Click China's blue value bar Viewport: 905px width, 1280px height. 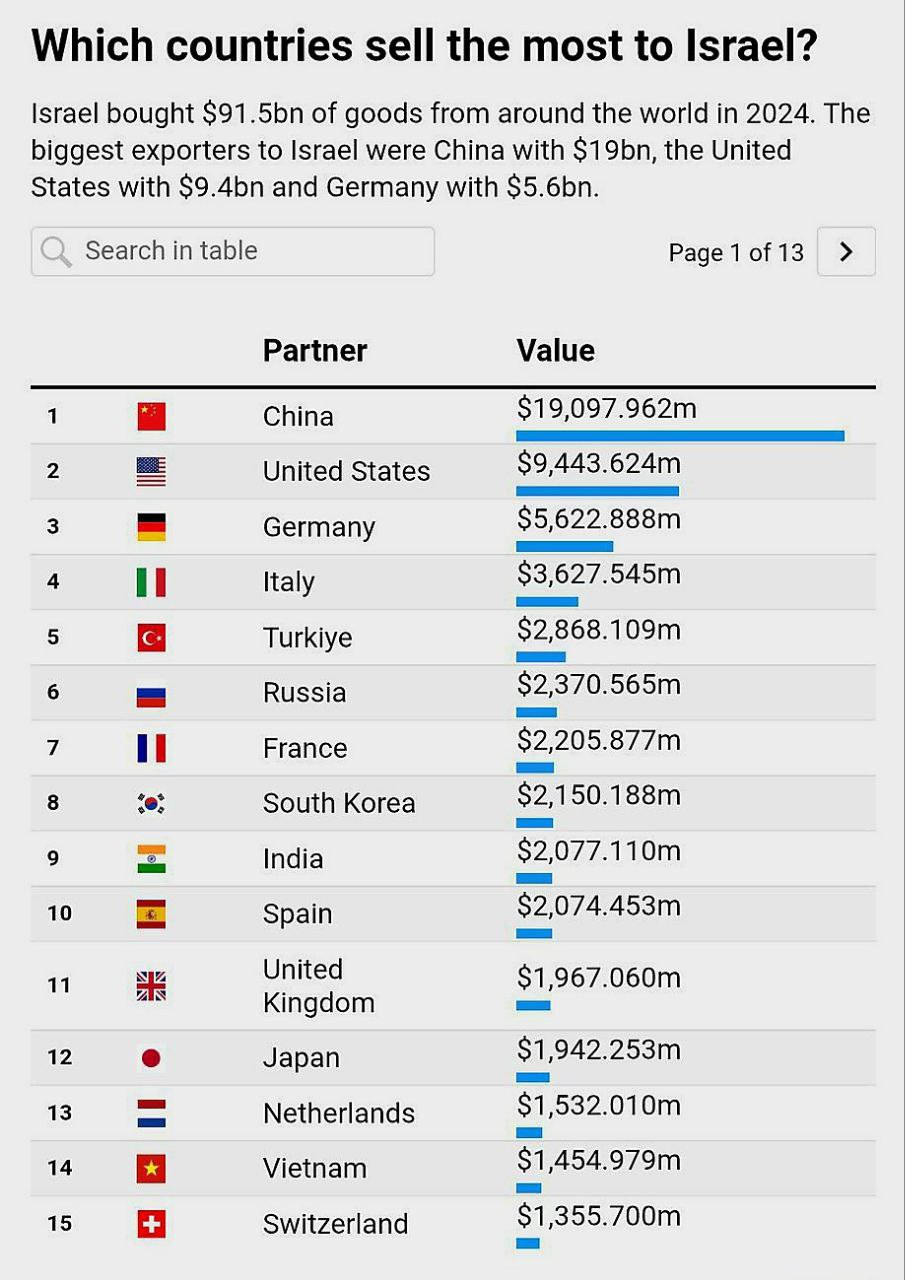[x=680, y=435]
